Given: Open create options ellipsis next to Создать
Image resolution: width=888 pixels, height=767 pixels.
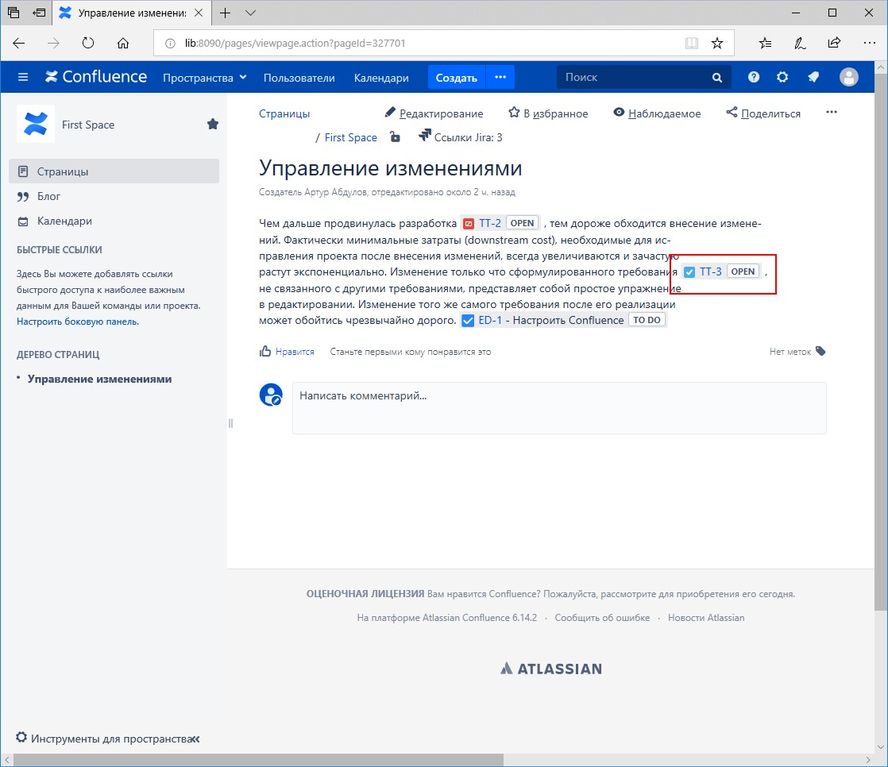Looking at the screenshot, I should coord(501,77).
